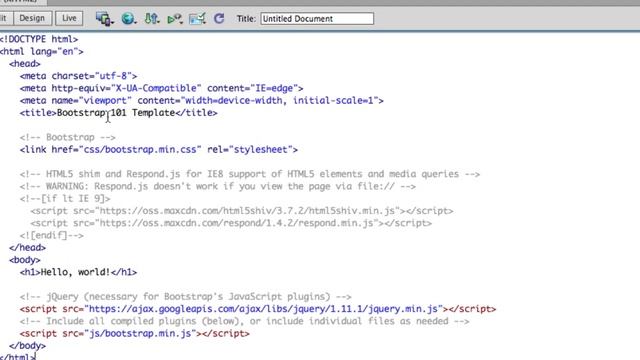This screenshot has width=640, height=360.
Task: Click the jquery.min.js script line
Action: click(x=258, y=309)
